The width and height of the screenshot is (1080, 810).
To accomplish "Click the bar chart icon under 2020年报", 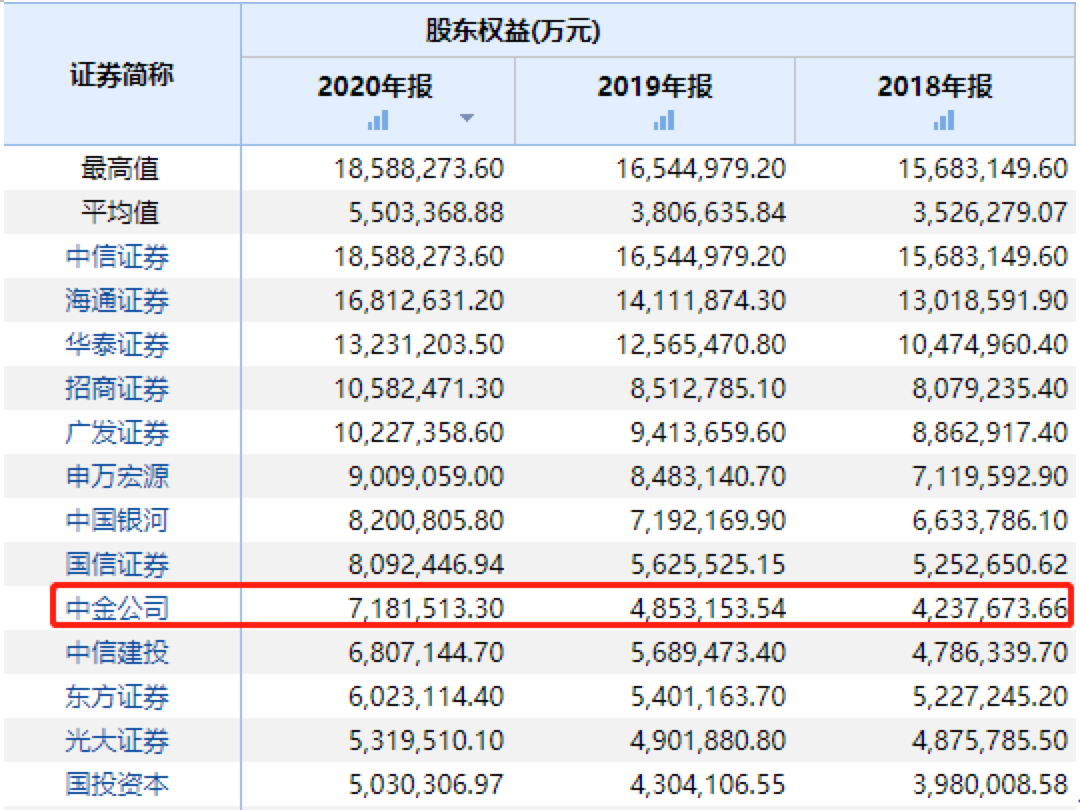I will pos(378,121).
